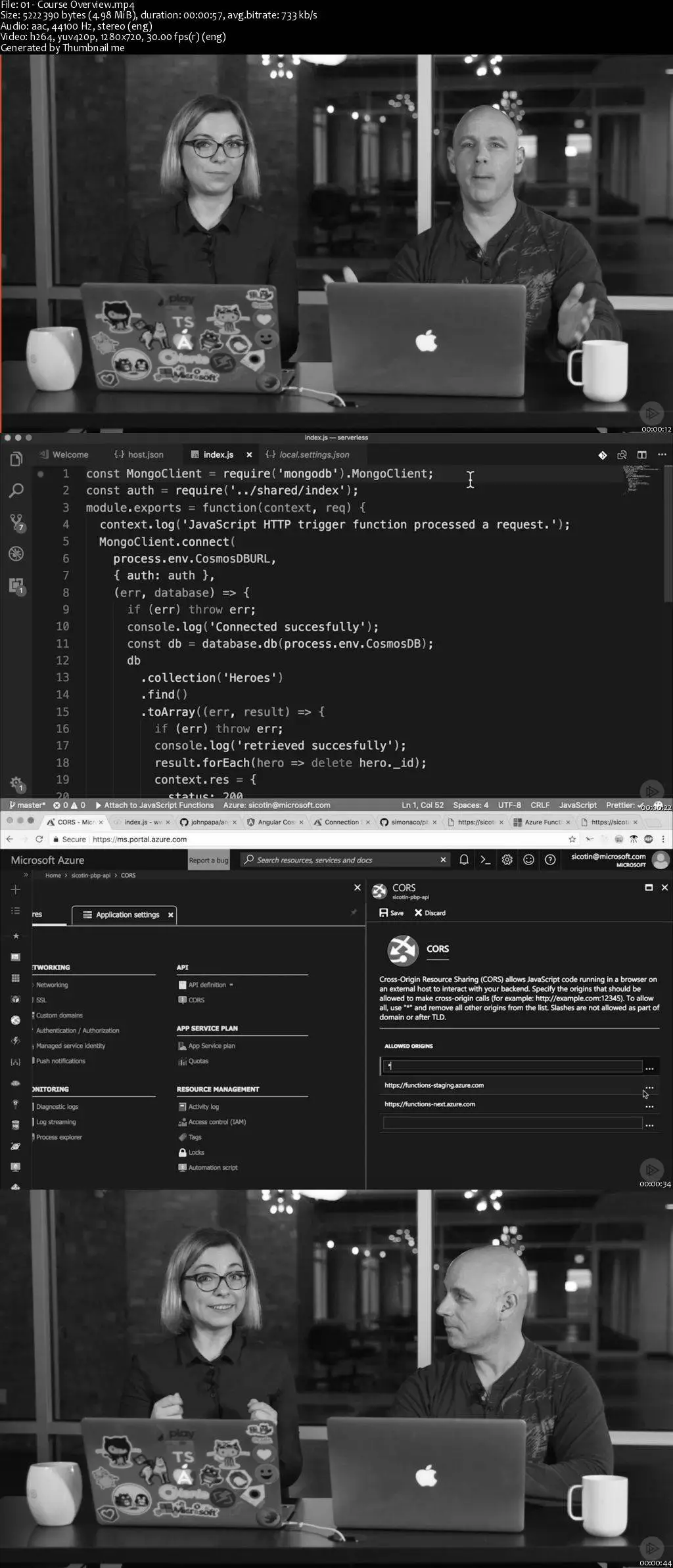Open the Extensions view in VS Code
The image size is (673, 1568).
point(16,585)
